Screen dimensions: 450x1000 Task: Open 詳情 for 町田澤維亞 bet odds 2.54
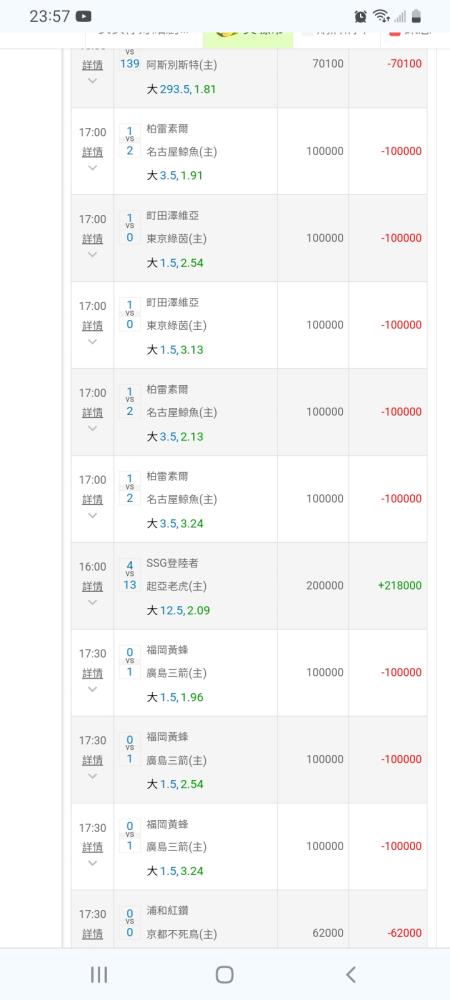point(92,239)
